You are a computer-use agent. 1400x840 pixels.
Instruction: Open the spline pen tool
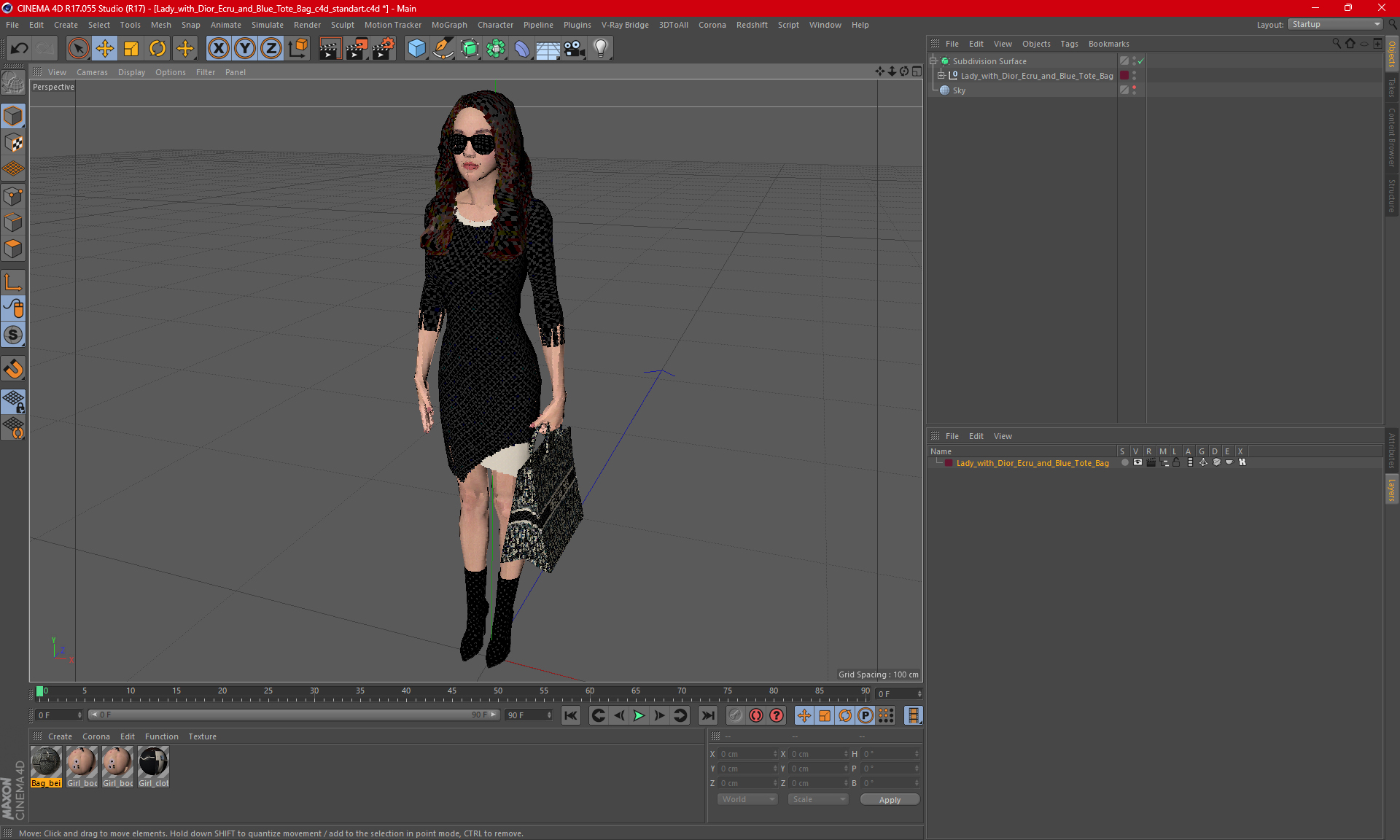pyautogui.click(x=443, y=49)
